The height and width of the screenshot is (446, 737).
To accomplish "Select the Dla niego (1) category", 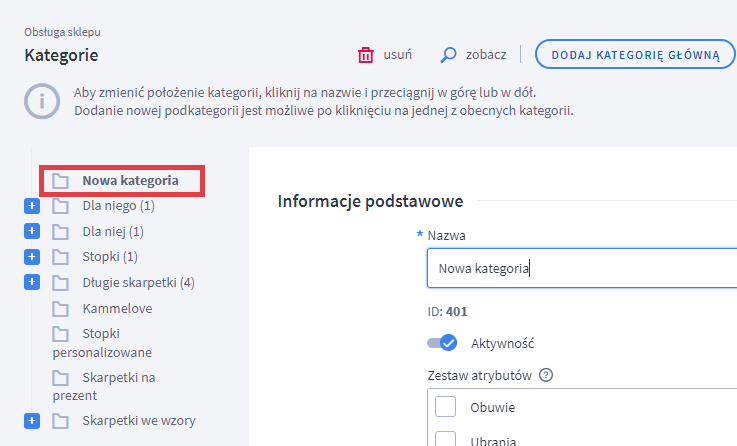I will coord(118,206).
